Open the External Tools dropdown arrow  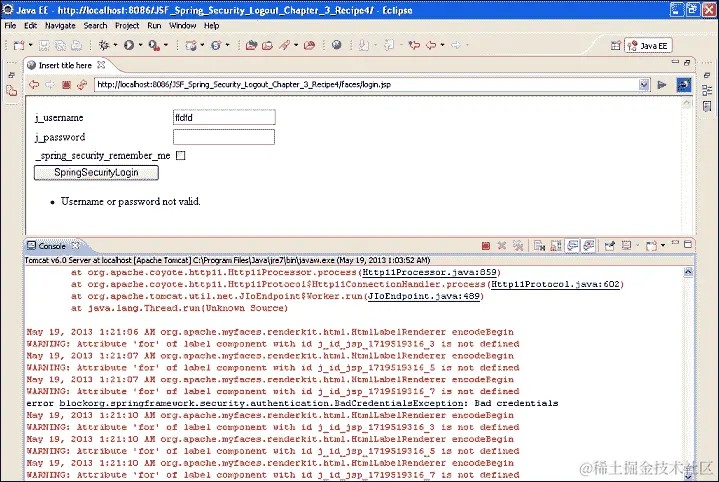166,45
